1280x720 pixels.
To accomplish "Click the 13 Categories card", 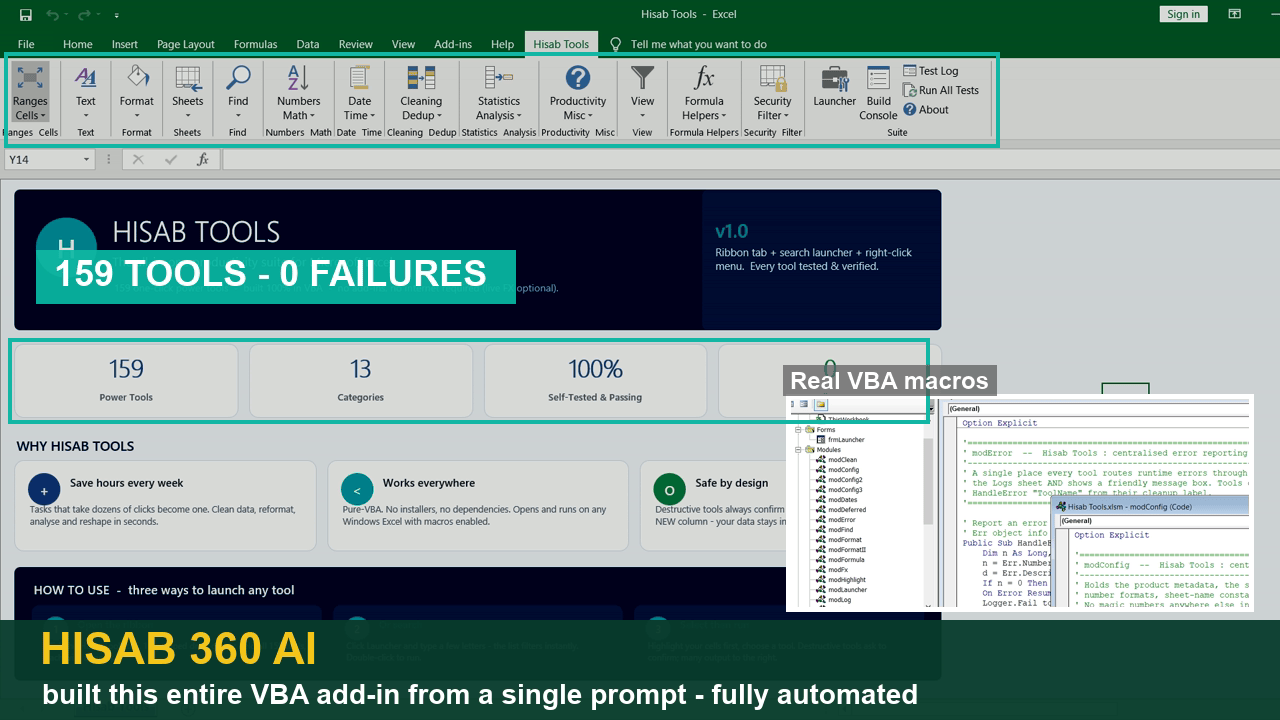I will click(360, 381).
